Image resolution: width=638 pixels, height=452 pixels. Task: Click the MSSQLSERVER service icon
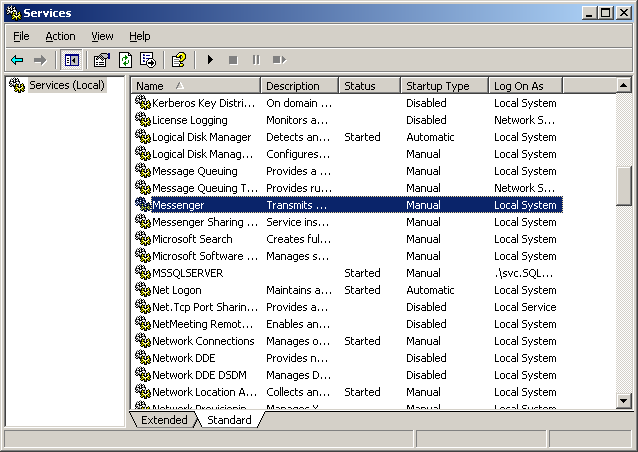143,273
